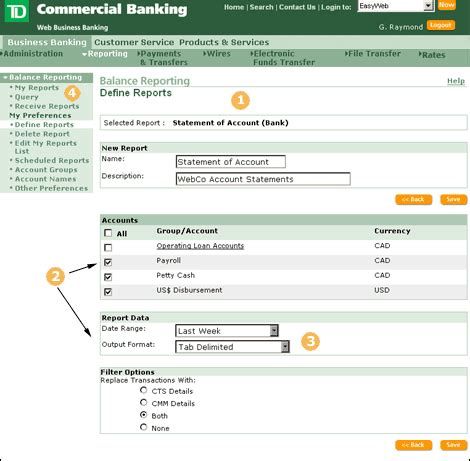470x461 pixels.
Task: Select Define Reports in the sidebar
Action: 44,125
